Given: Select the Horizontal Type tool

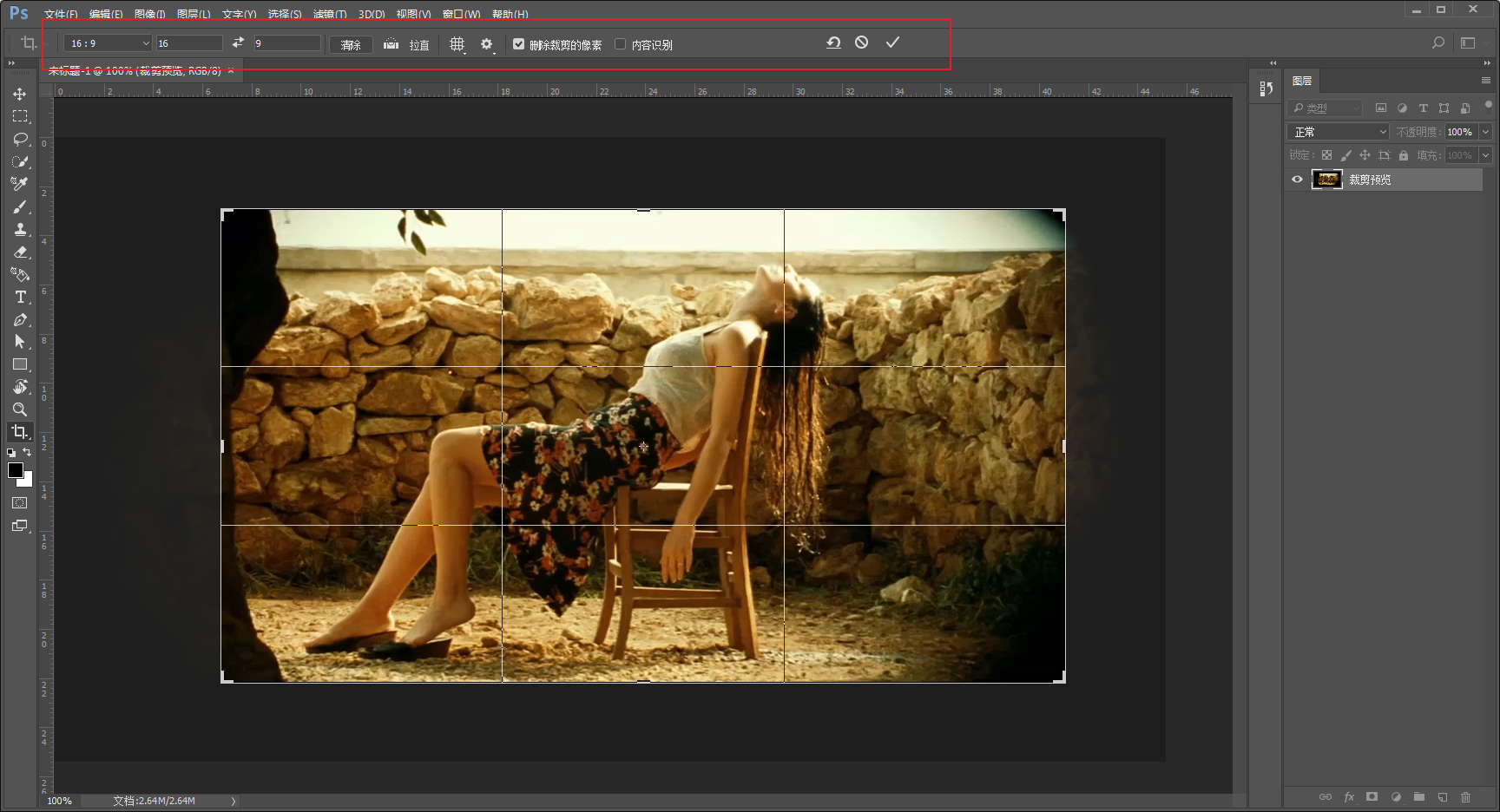Looking at the screenshot, I should pyautogui.click(x=20, y=297).
